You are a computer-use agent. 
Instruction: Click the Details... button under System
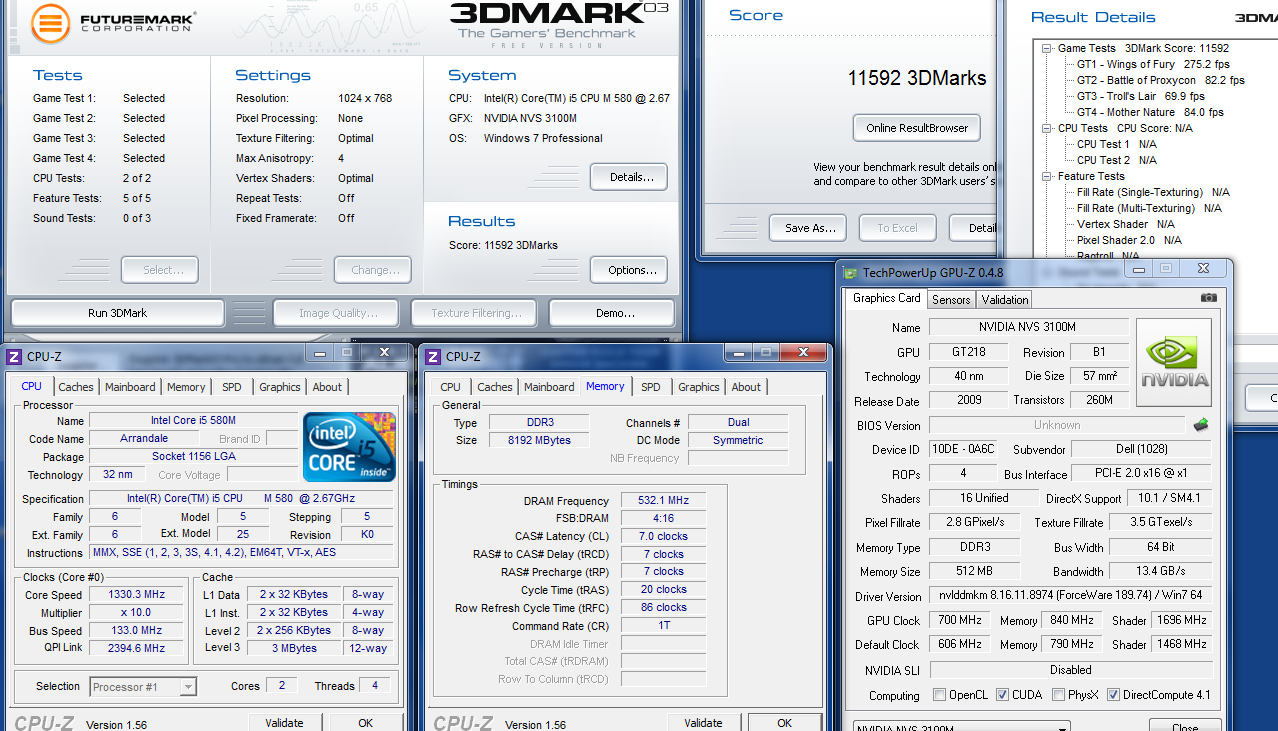pyautogui.click(x=628, y=177)
